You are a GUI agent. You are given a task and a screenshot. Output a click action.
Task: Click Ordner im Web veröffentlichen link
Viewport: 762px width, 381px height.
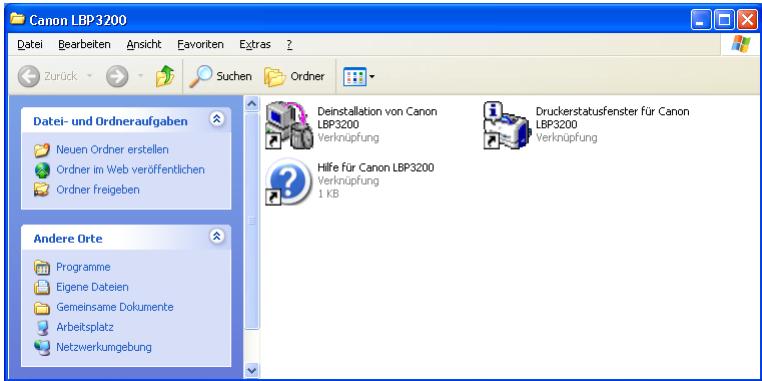(x=130, y=170)
